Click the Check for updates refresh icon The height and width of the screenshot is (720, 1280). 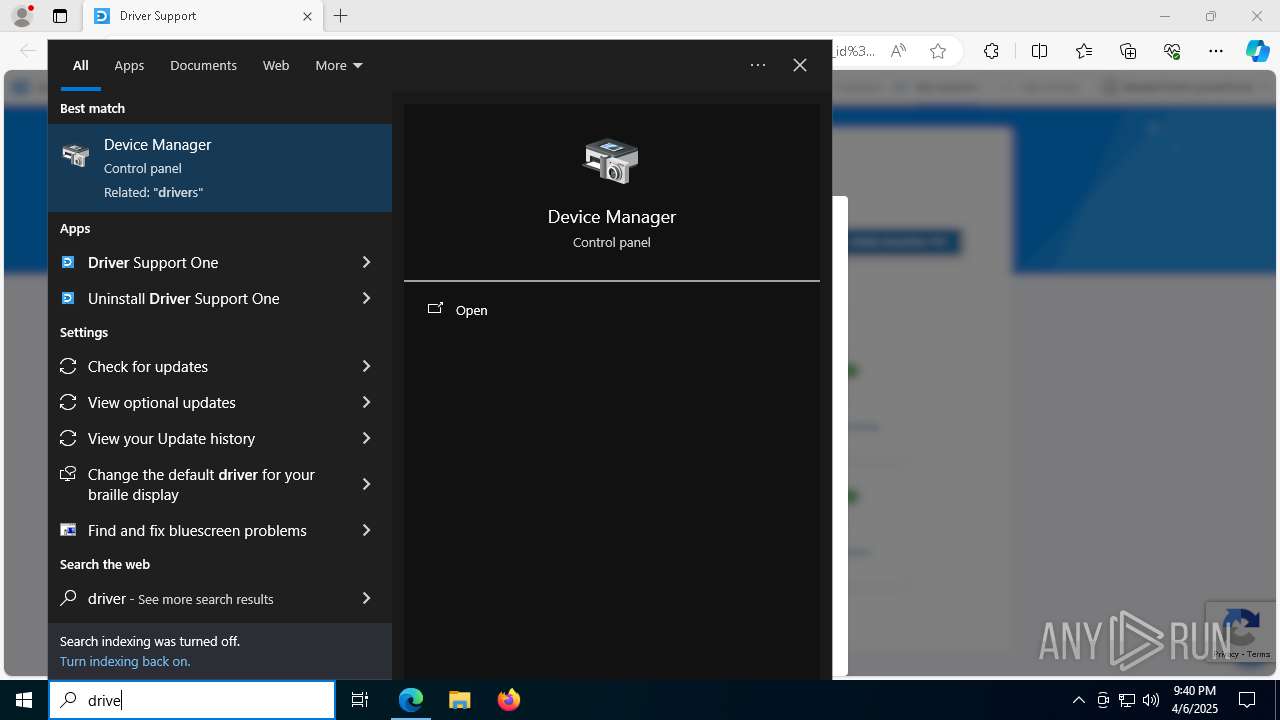pos(68,366)
